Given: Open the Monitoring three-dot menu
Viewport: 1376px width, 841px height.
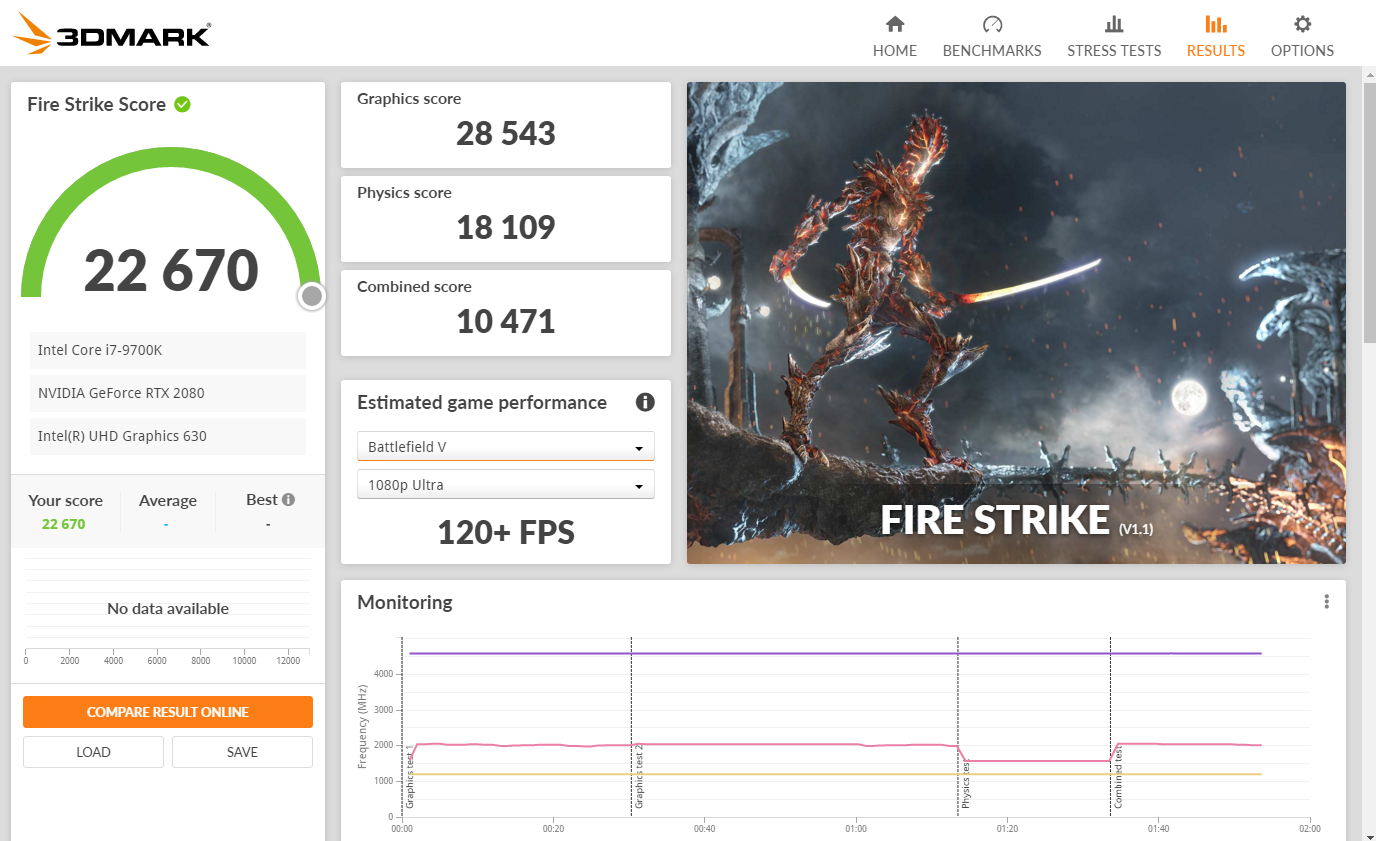Looking at the screenshot, I should [x=1326, y=601].
